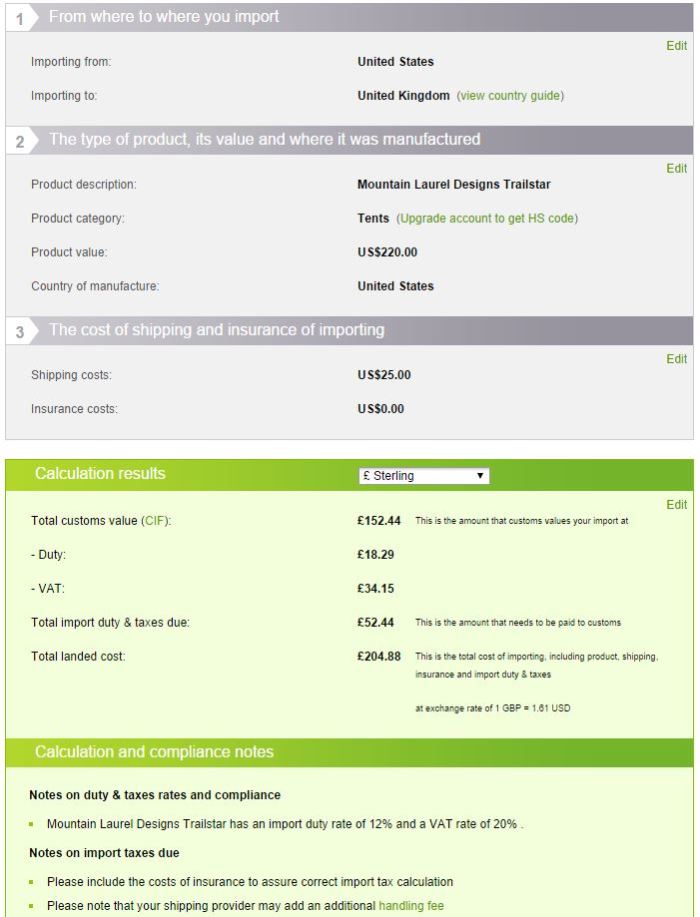The height and width of the screenshot is (917, 700).
Task: Click Edit for the import countries section
Action: [x=677, y=46]
